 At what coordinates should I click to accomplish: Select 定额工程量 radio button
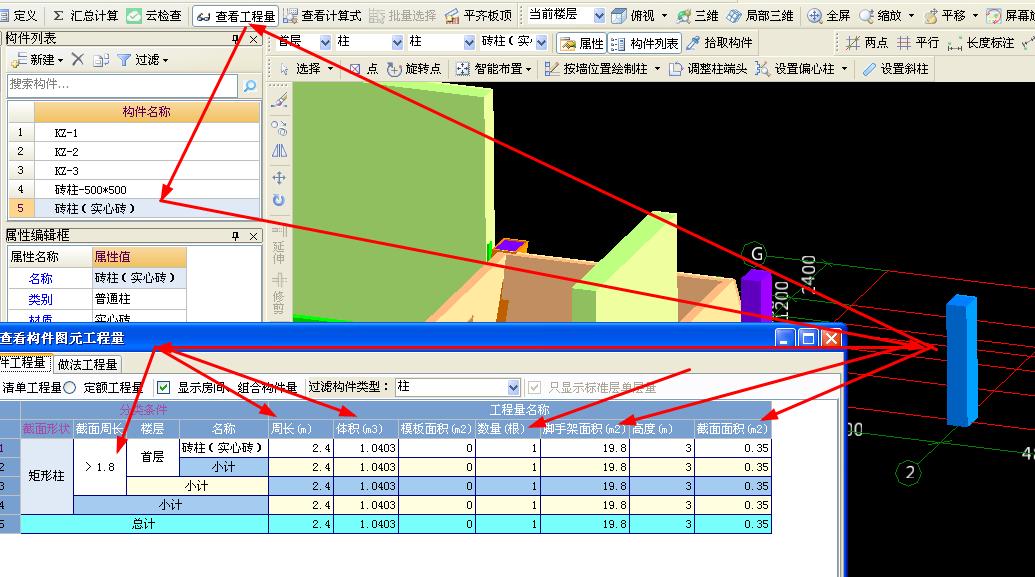70,388
